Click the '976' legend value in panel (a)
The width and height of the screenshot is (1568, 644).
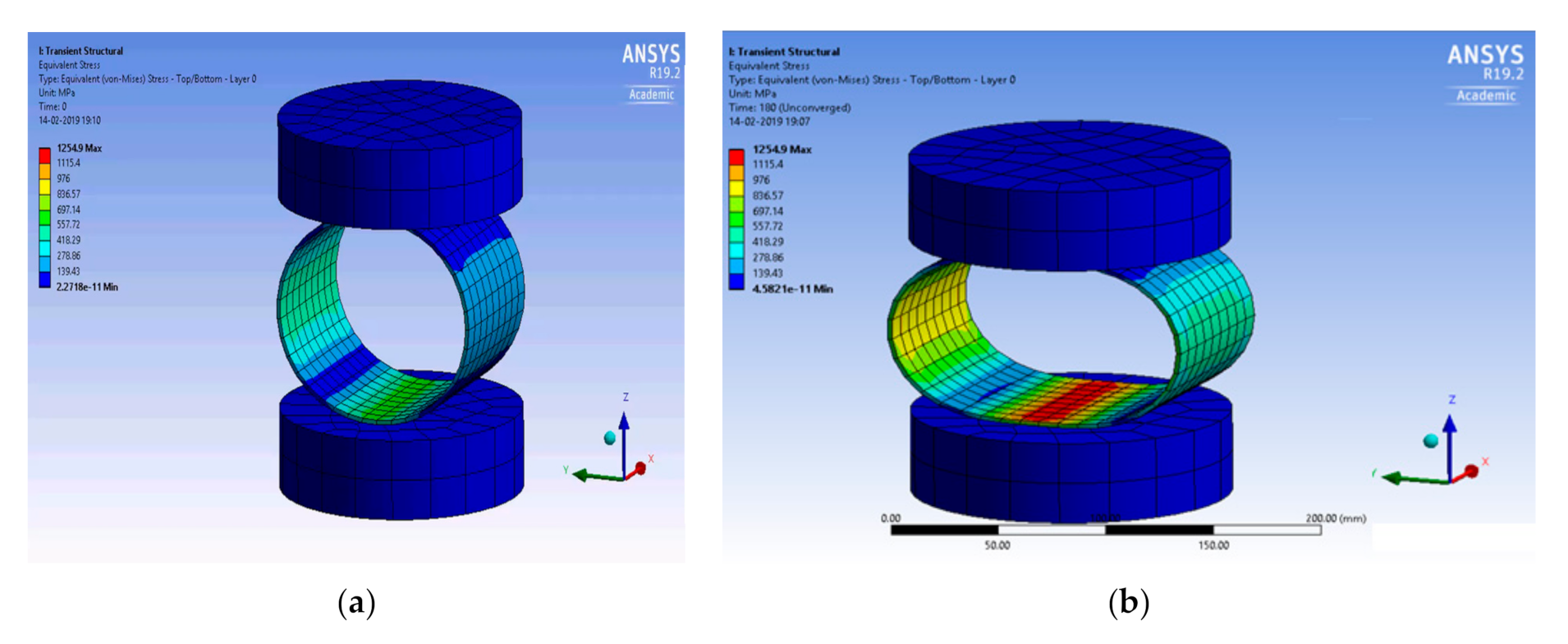click(x=63, y=179)
